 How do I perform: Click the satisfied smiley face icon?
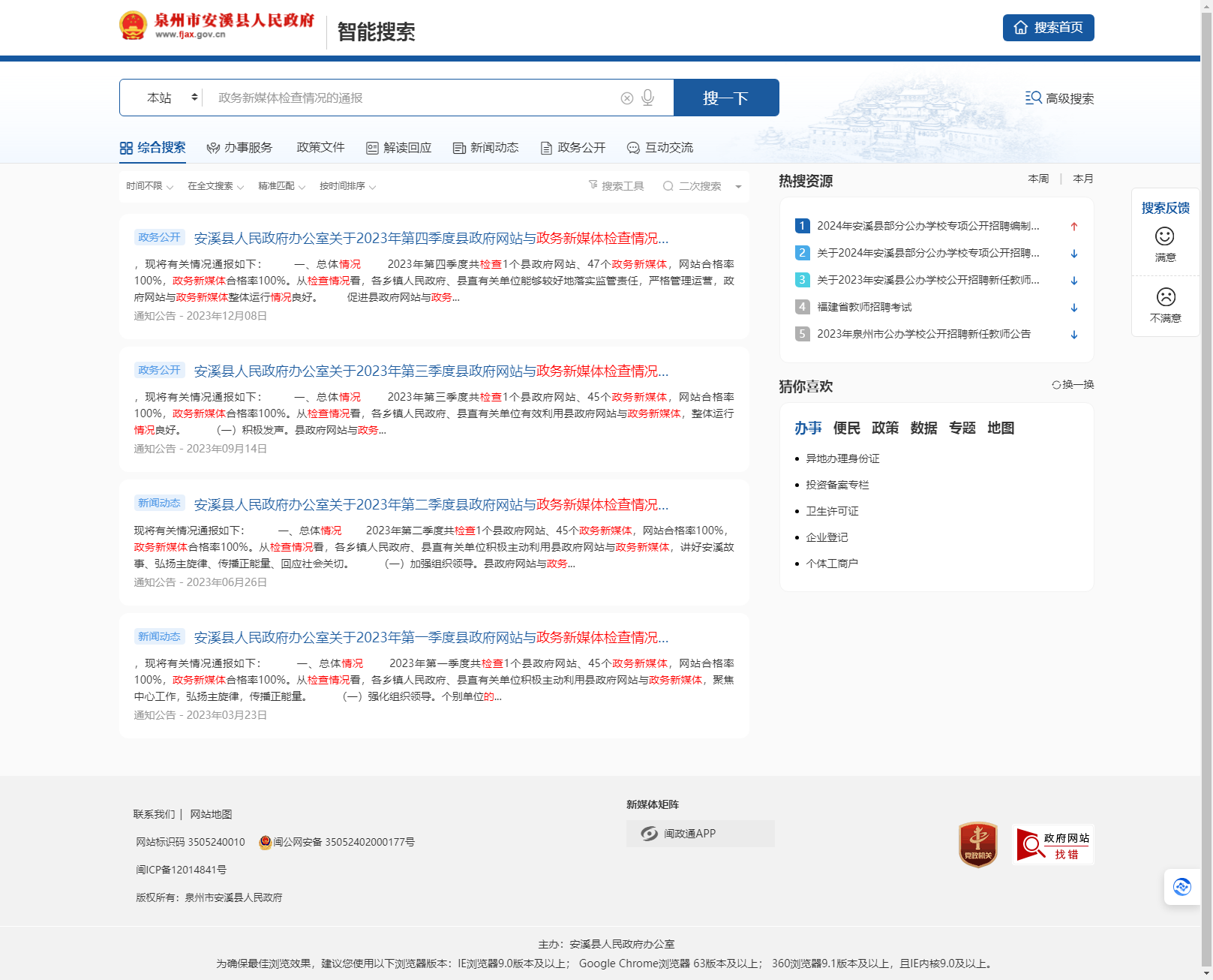pyautogui.click(x=1164, y=237)
